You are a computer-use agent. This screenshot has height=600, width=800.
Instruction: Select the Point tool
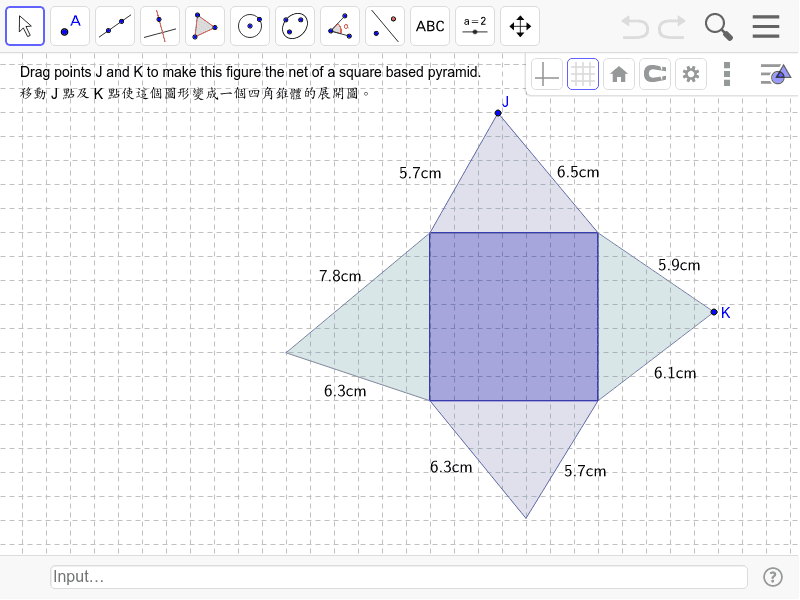(69, 25)
